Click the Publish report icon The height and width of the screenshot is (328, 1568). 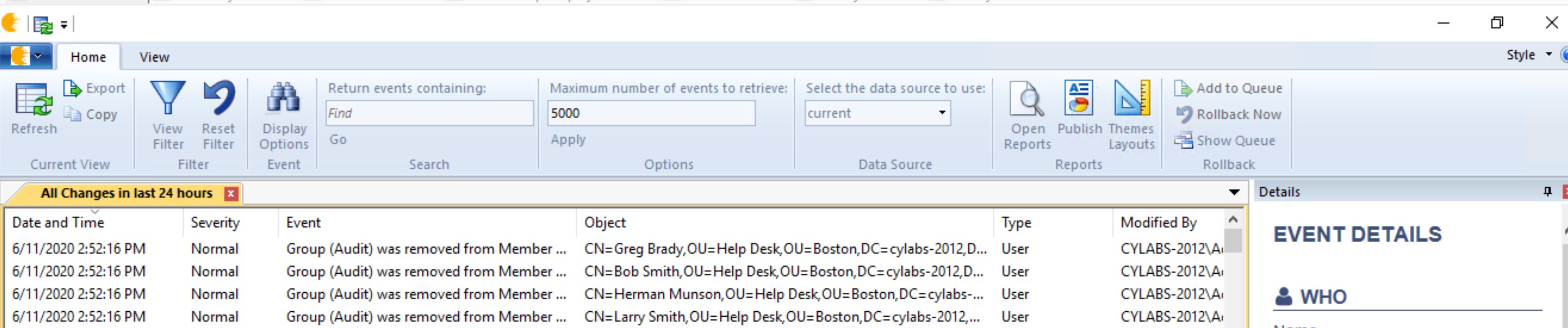1078,97
